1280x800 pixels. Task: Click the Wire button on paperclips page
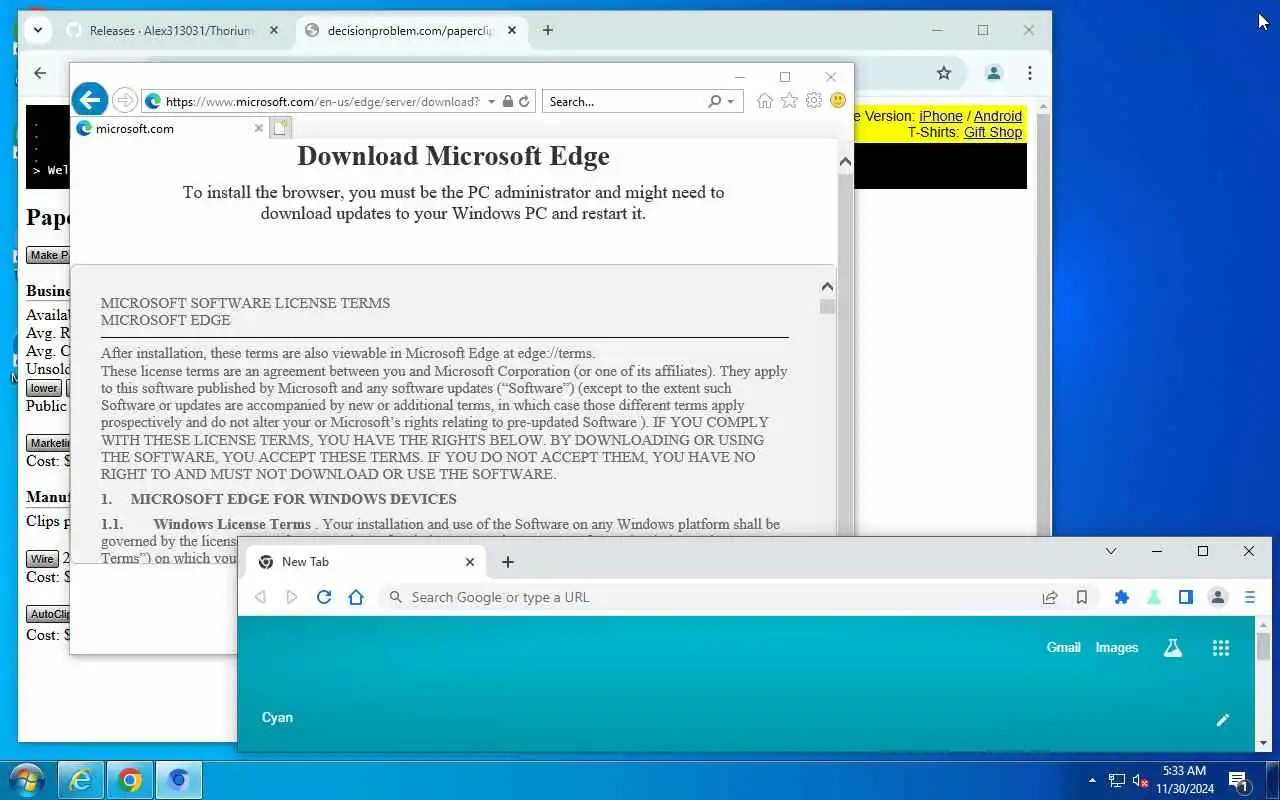click(42, 559)
